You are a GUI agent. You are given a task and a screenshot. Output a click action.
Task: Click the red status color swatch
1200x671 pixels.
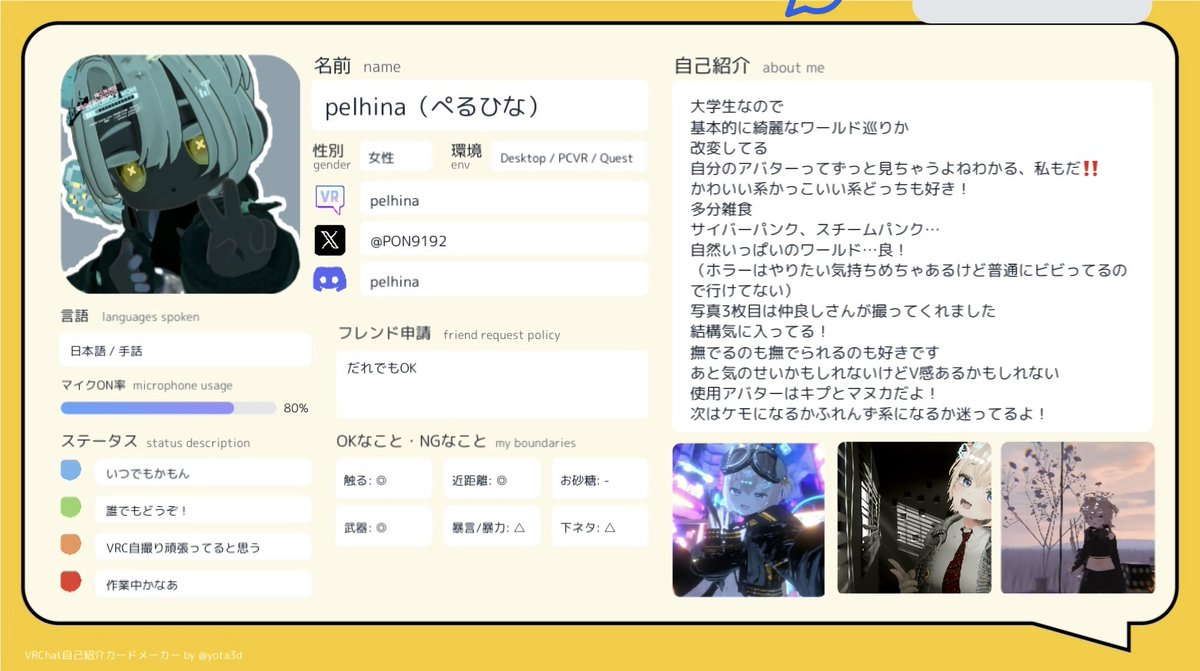[71, 581]
